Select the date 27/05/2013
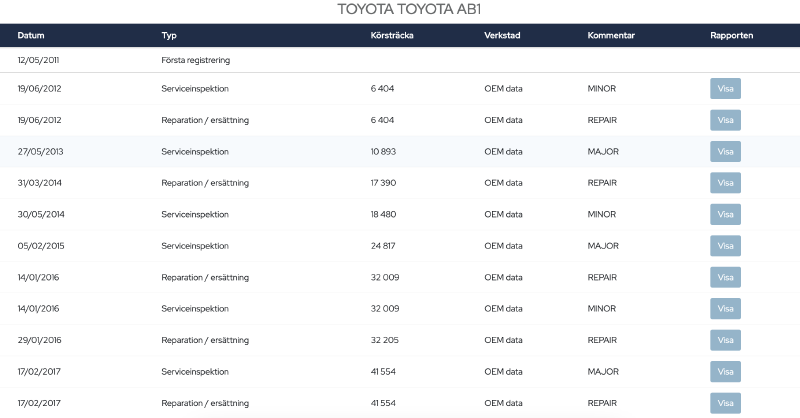 (x=40, y=152)
